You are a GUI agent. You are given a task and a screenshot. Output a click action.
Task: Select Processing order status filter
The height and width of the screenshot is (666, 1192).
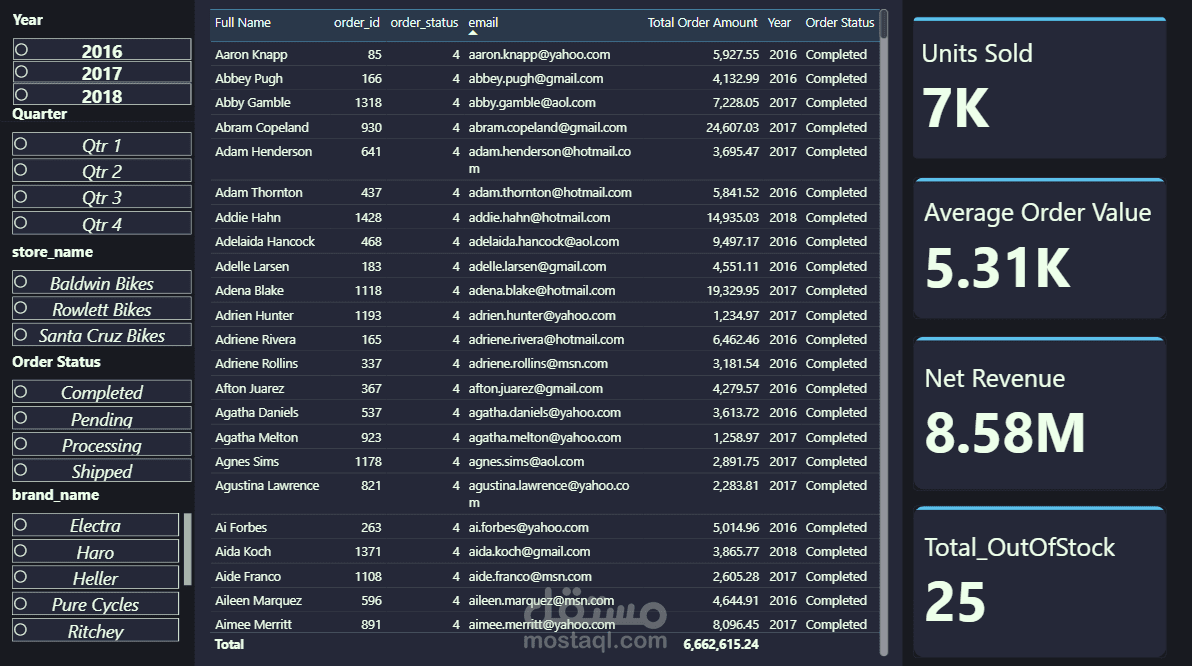point(102,444)
